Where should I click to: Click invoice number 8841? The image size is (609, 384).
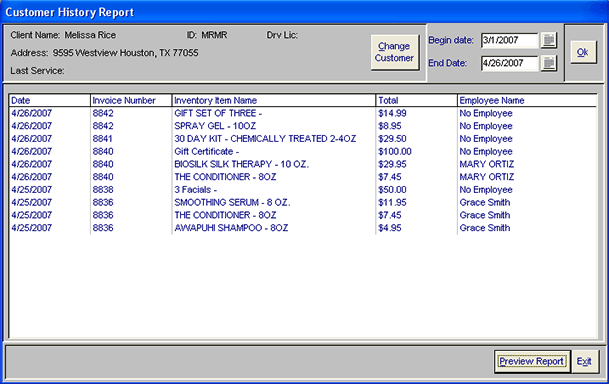click(x=103, y=139)
